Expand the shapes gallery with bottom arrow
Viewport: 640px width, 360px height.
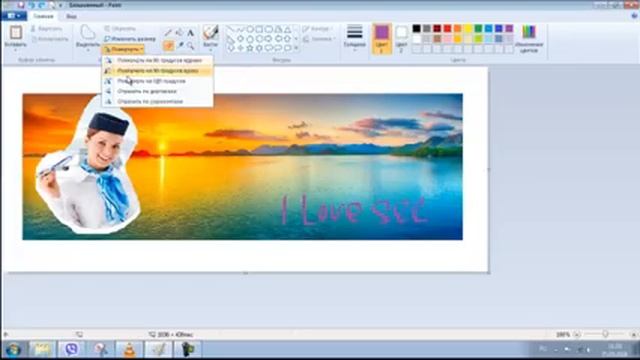point(296,48)
